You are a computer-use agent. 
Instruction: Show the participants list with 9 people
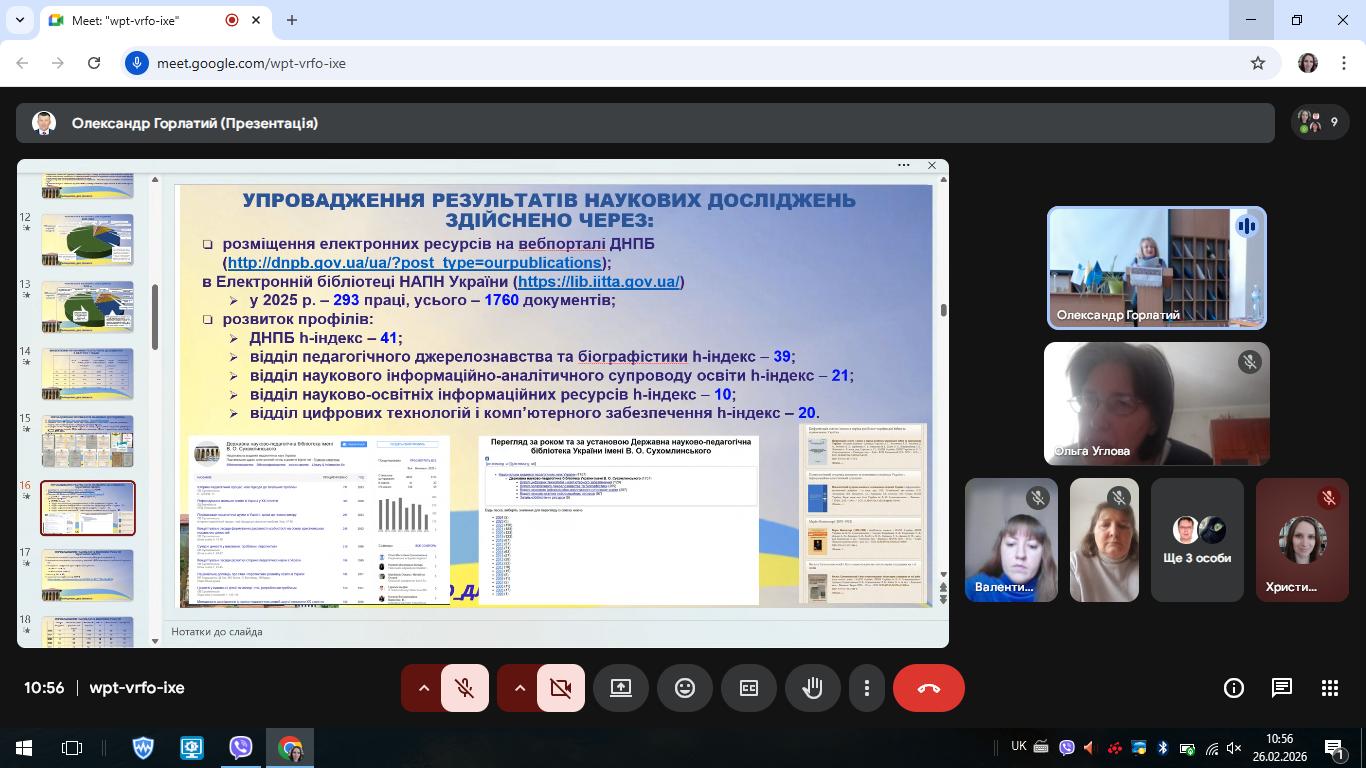pos(1319,123)
